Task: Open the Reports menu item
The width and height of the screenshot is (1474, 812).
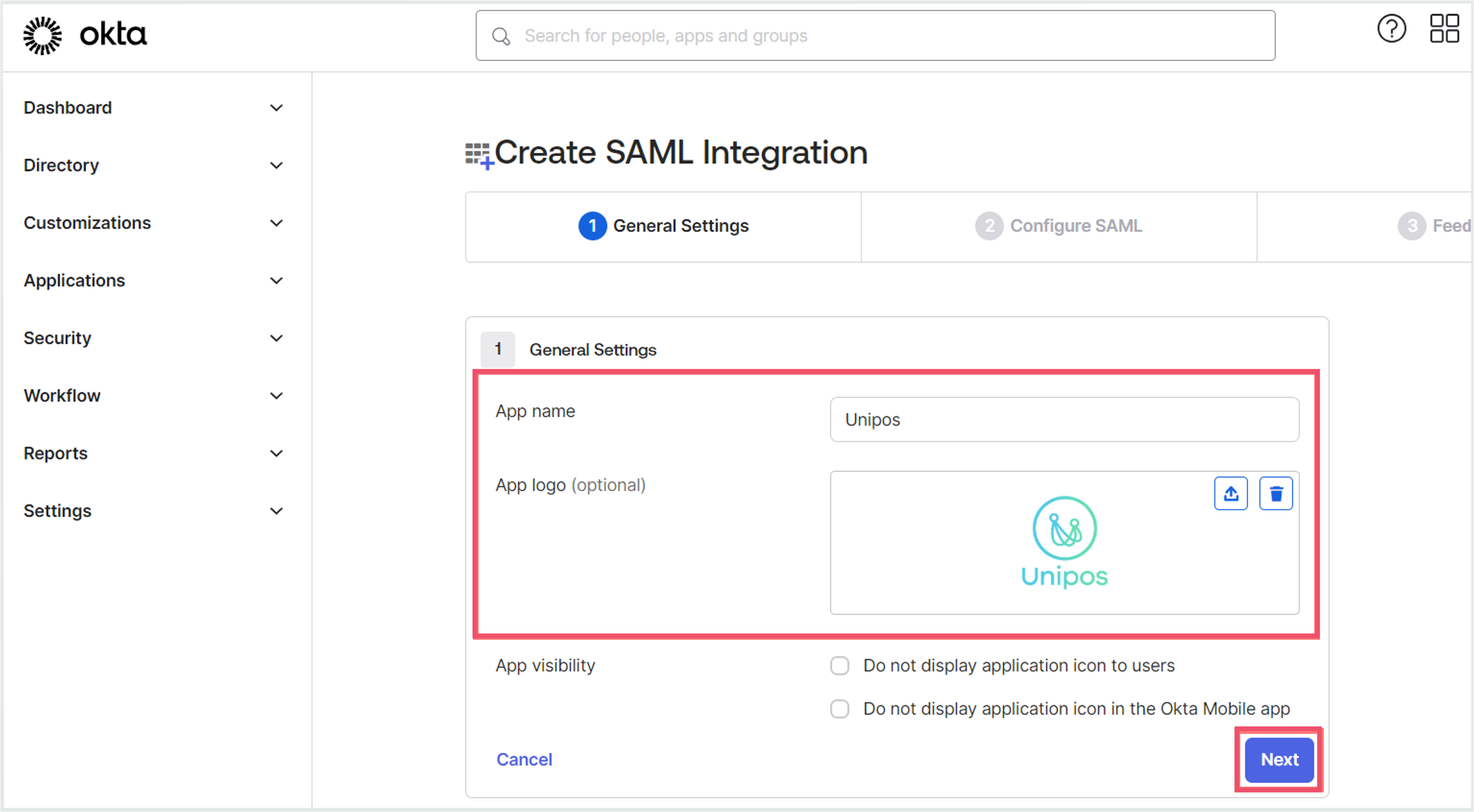Action: tap(56, 453)
